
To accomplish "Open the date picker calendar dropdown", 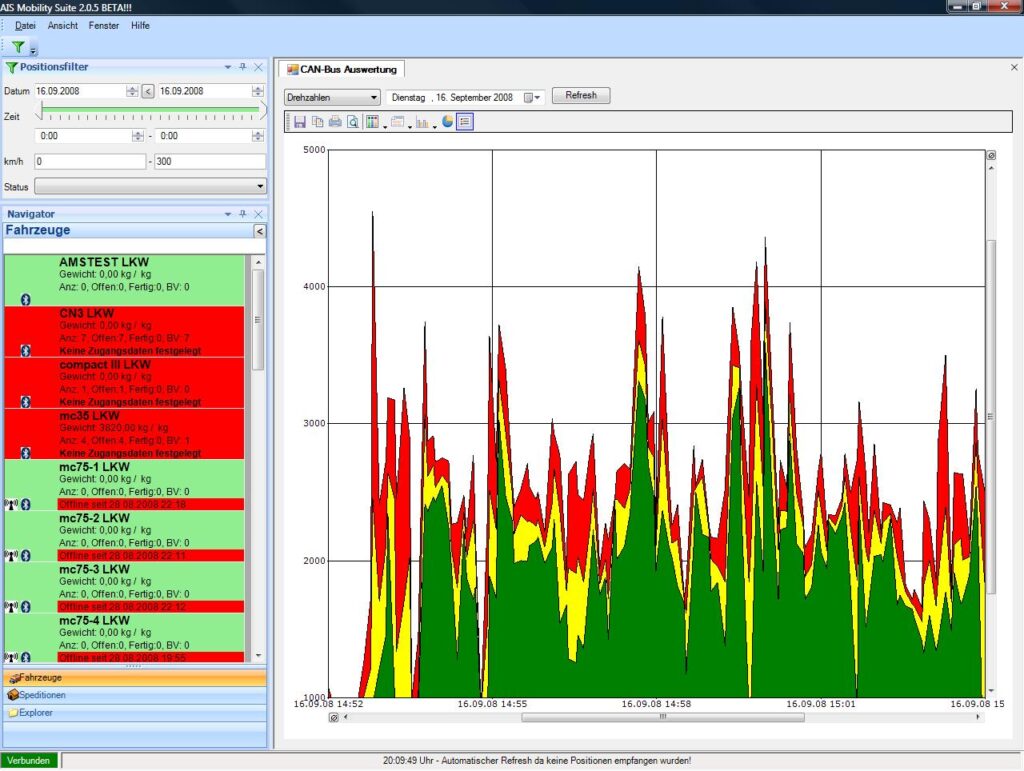I will click(532, 97).
